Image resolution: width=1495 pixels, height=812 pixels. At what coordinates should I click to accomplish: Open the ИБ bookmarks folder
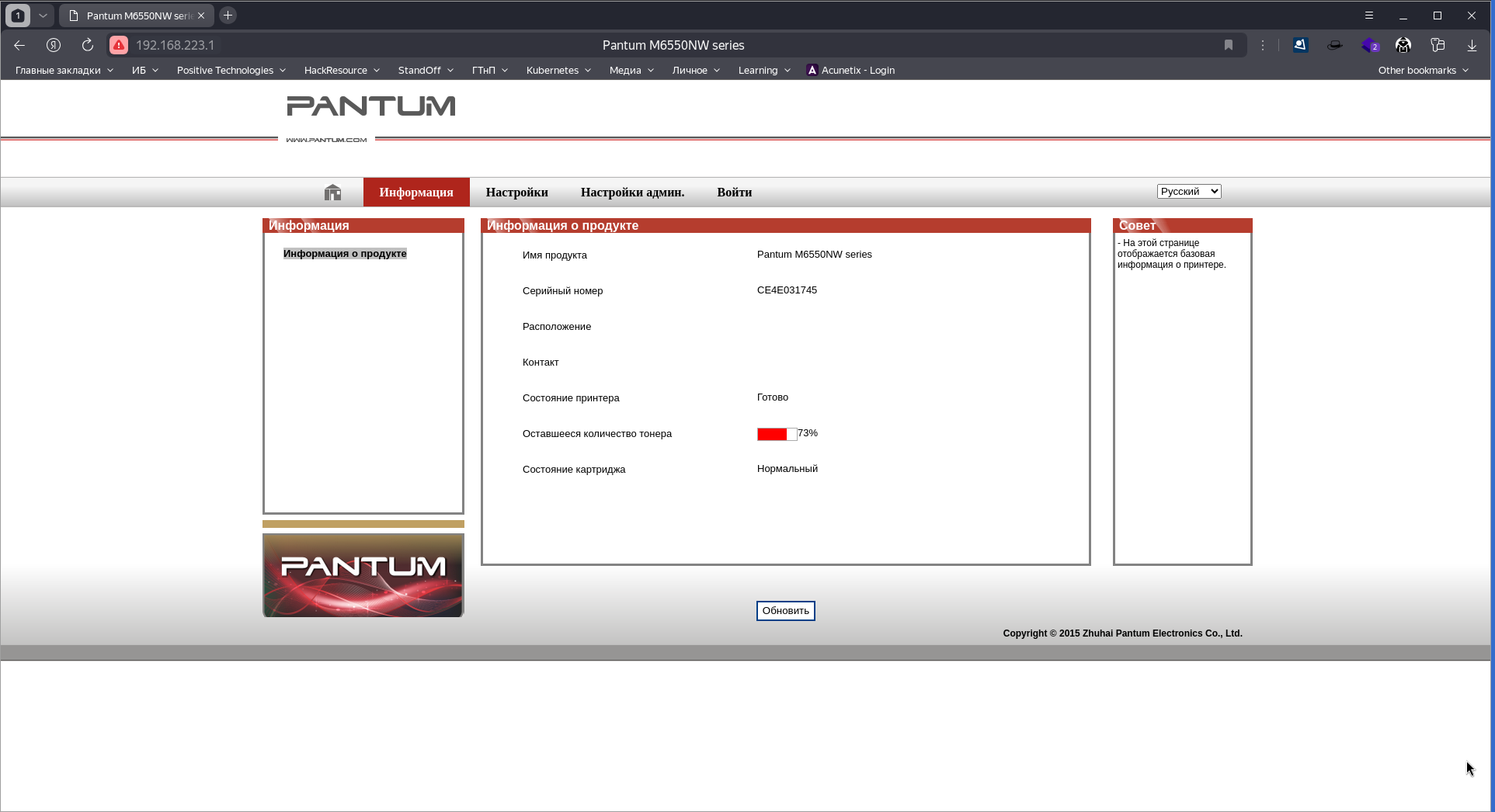coord(145,70)
